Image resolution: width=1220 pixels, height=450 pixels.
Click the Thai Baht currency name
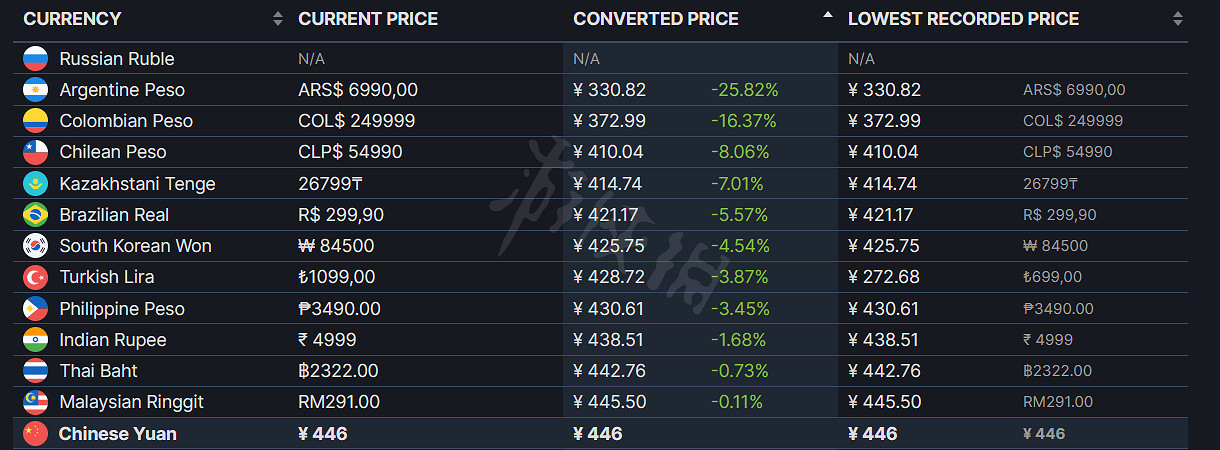point(98,371)
